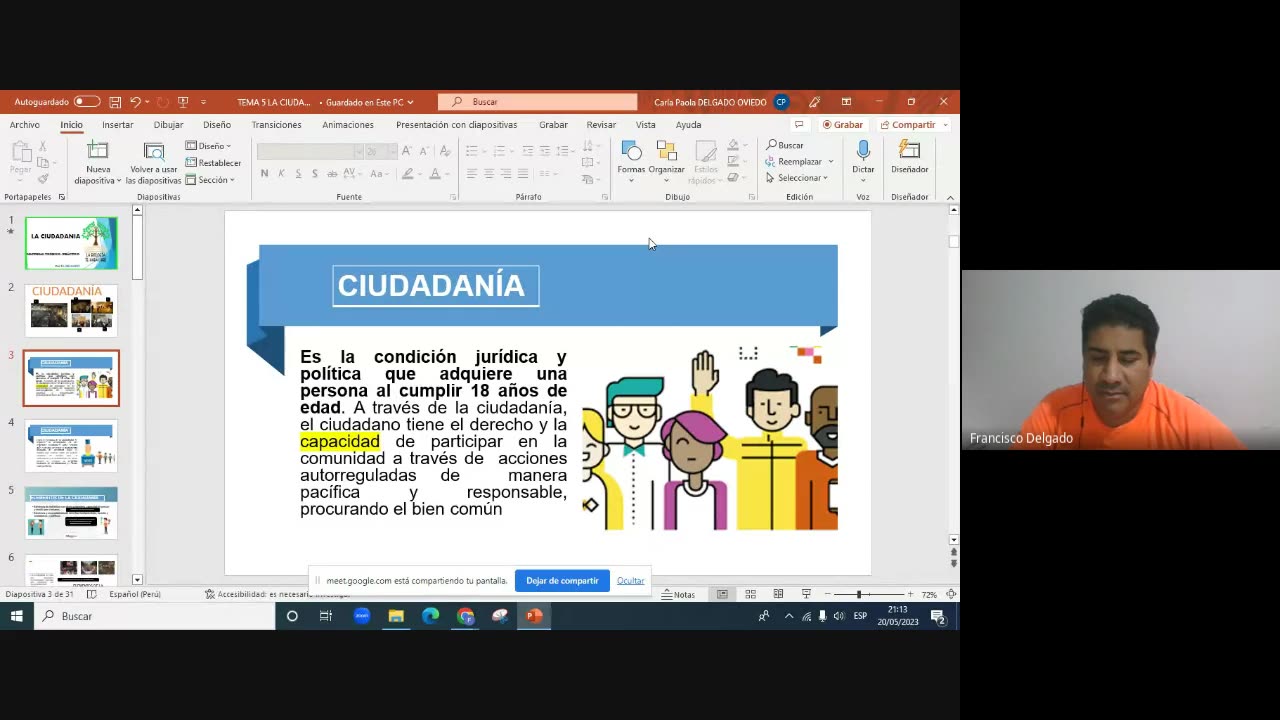Click Buscar in the Edición group

pos(785,145)
